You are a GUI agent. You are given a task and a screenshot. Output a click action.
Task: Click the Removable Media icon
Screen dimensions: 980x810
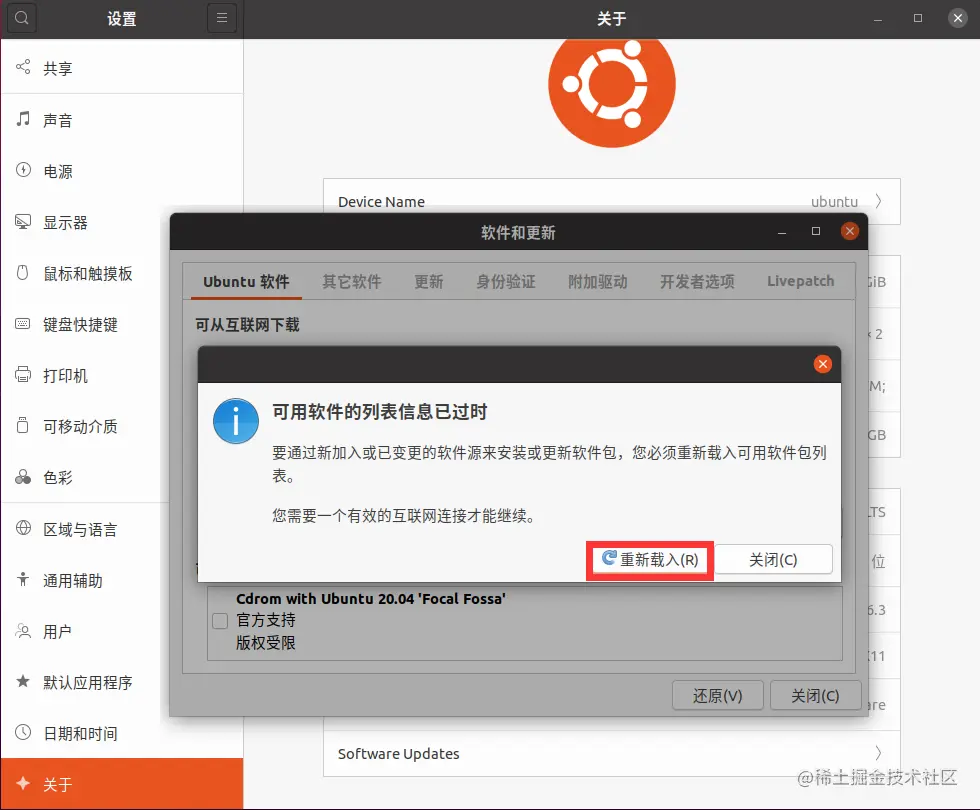pyautogui.click(x=22, y=425)
